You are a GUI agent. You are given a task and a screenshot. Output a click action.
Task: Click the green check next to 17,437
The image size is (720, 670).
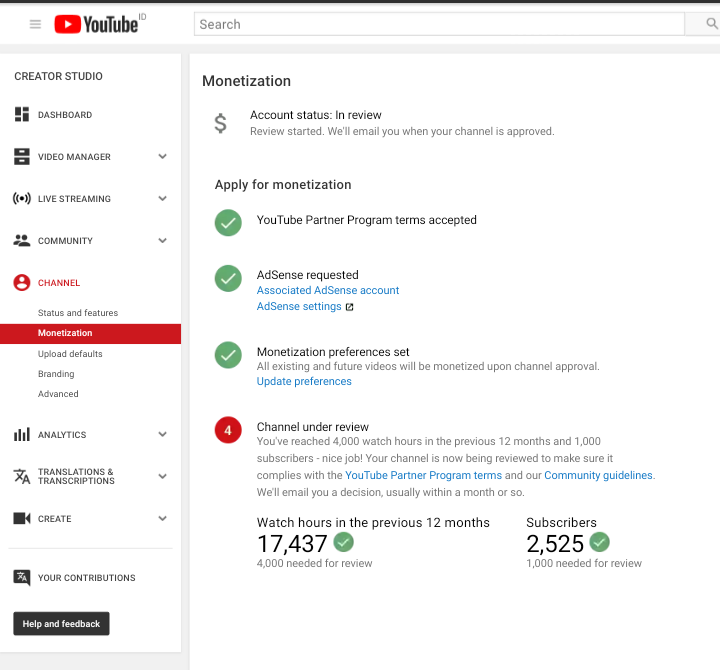(x=343, y=542)
